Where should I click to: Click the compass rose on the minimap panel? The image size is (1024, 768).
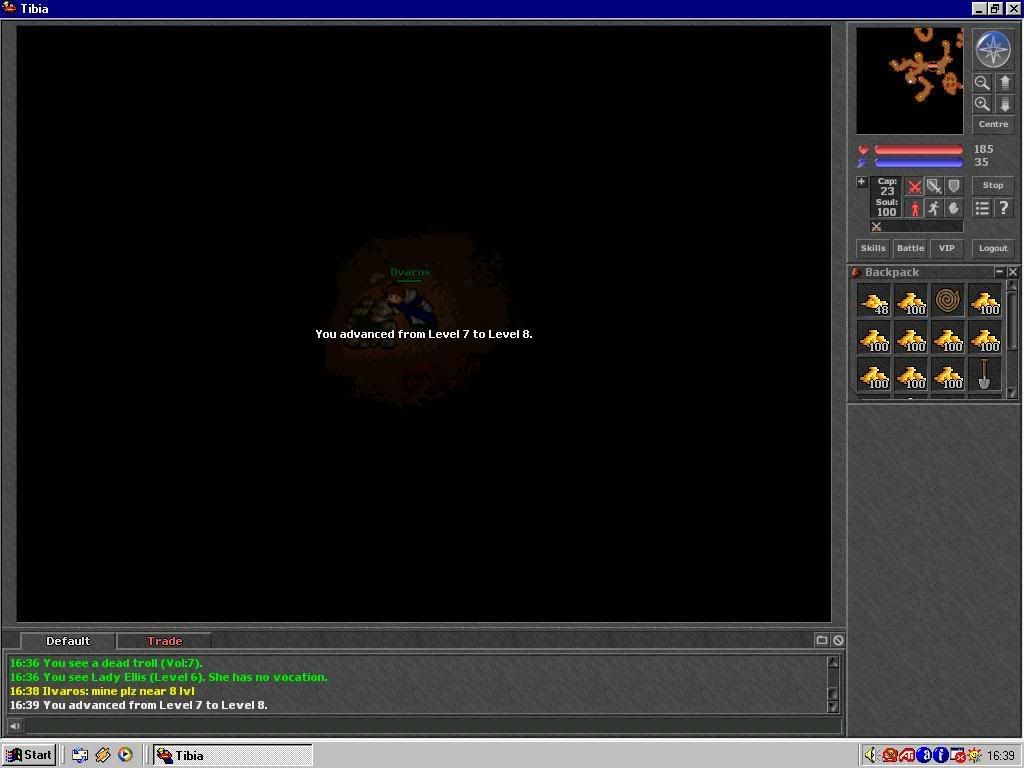[993, 49]
